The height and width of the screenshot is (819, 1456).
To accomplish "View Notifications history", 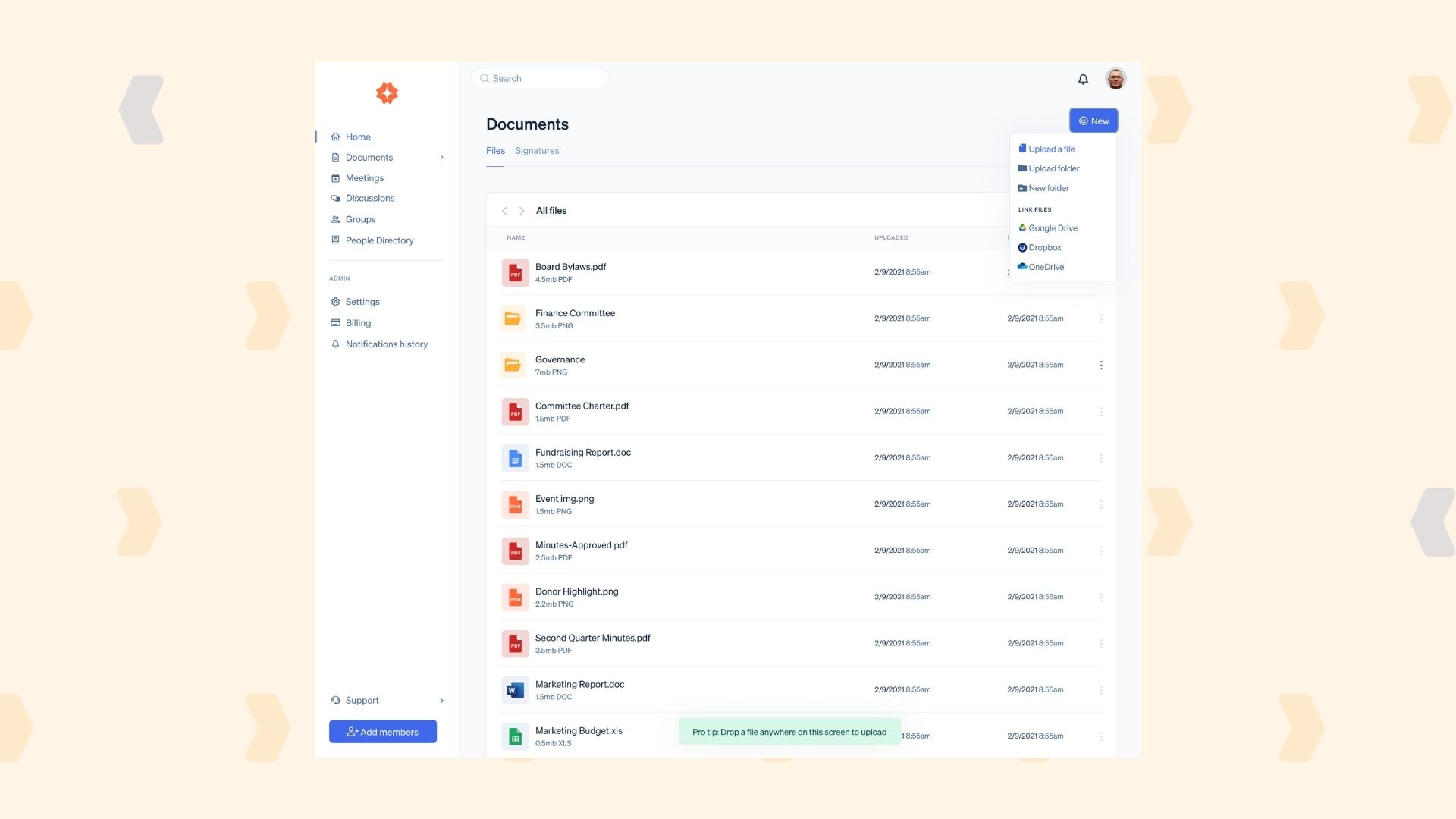I will point(387,344).
